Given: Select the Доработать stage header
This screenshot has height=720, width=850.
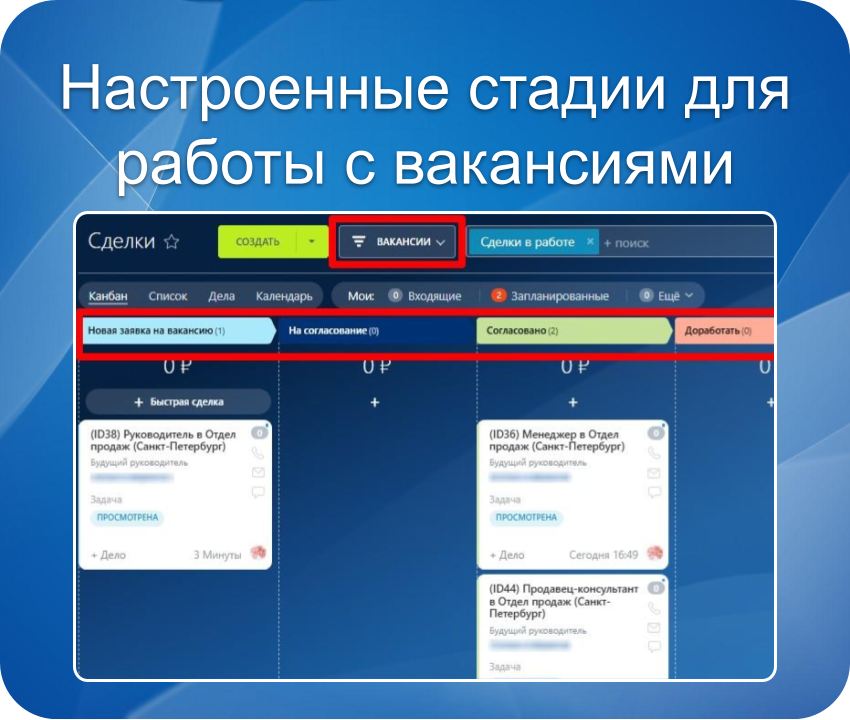Looking at the screenshot, I should click(724, 331).
